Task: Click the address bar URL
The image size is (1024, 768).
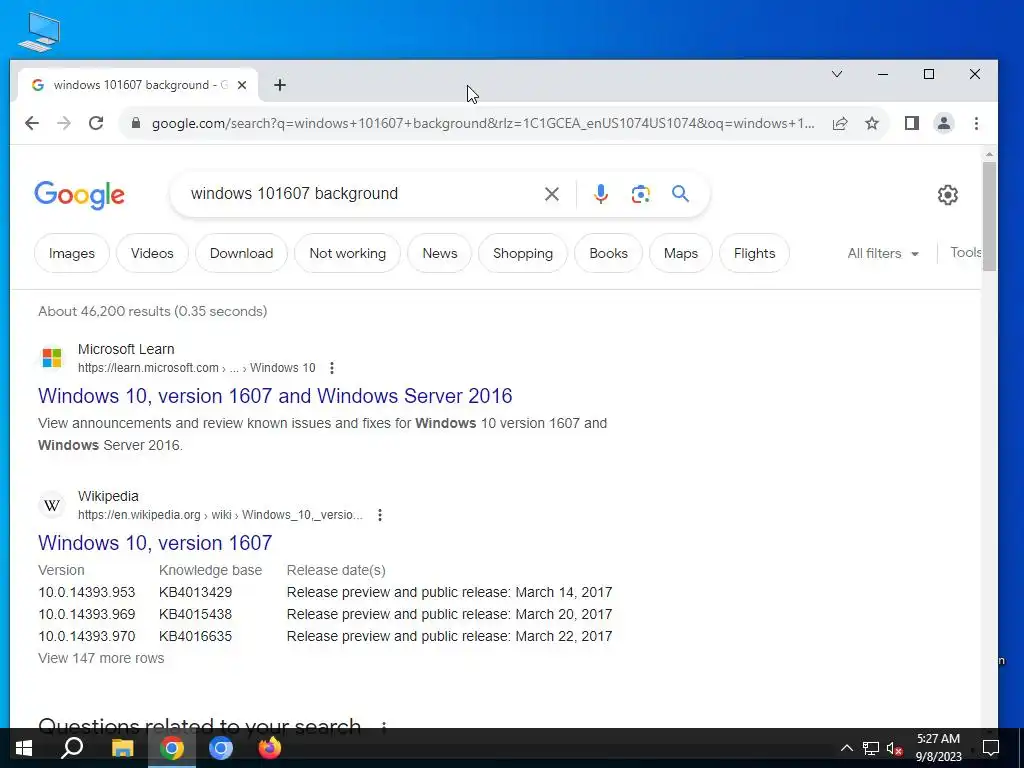Action: [x=483, y=123]
